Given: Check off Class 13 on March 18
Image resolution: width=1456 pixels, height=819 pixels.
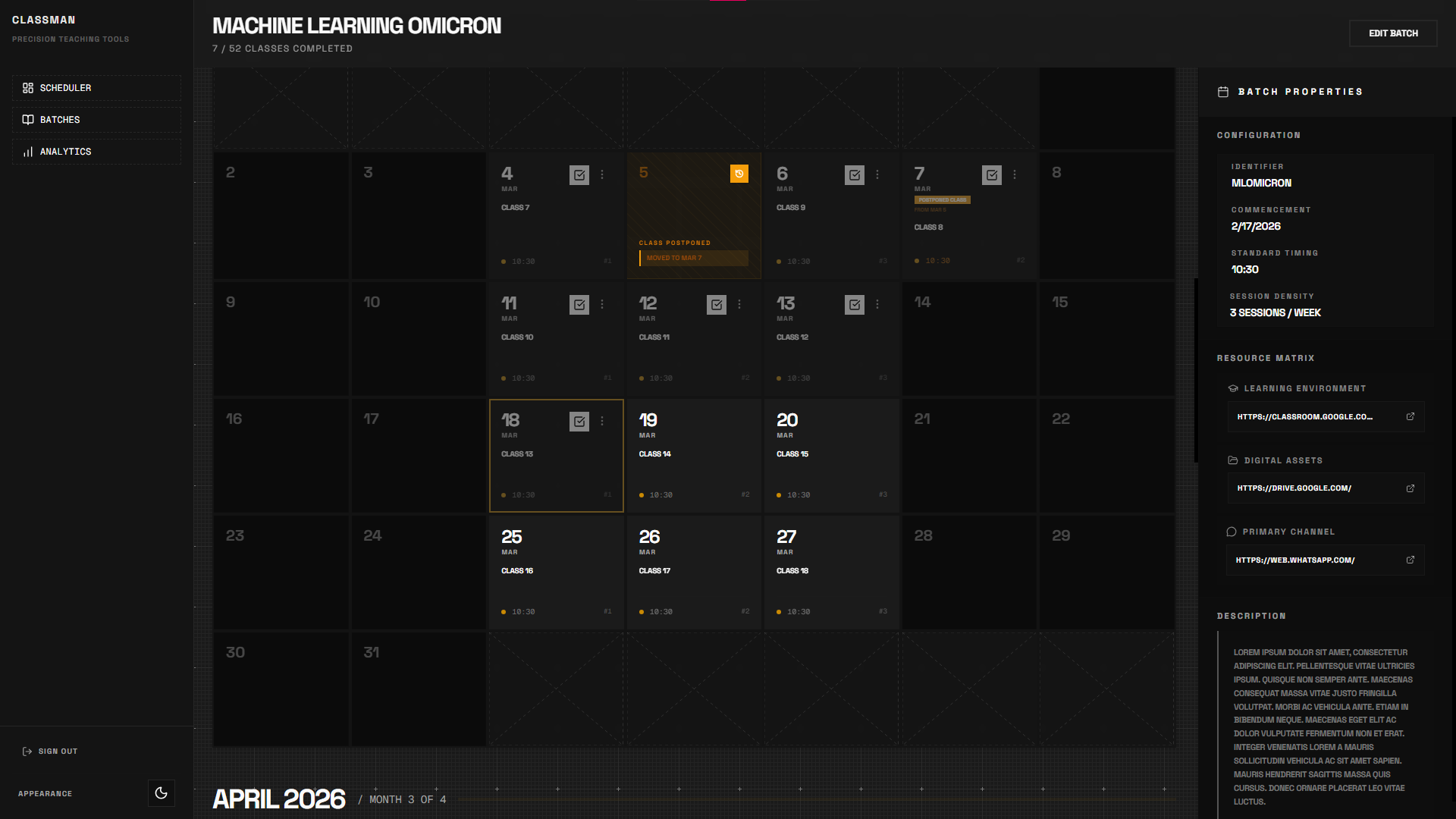Looking at the screenshot, I should point(579,422).
